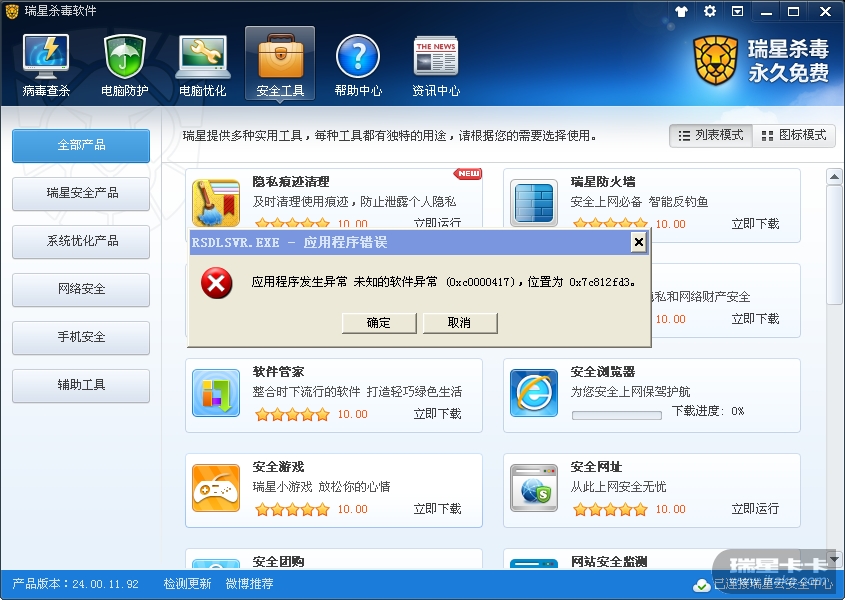Click the Rising lion logo
The image size is (845, 600).
point(715,60)
